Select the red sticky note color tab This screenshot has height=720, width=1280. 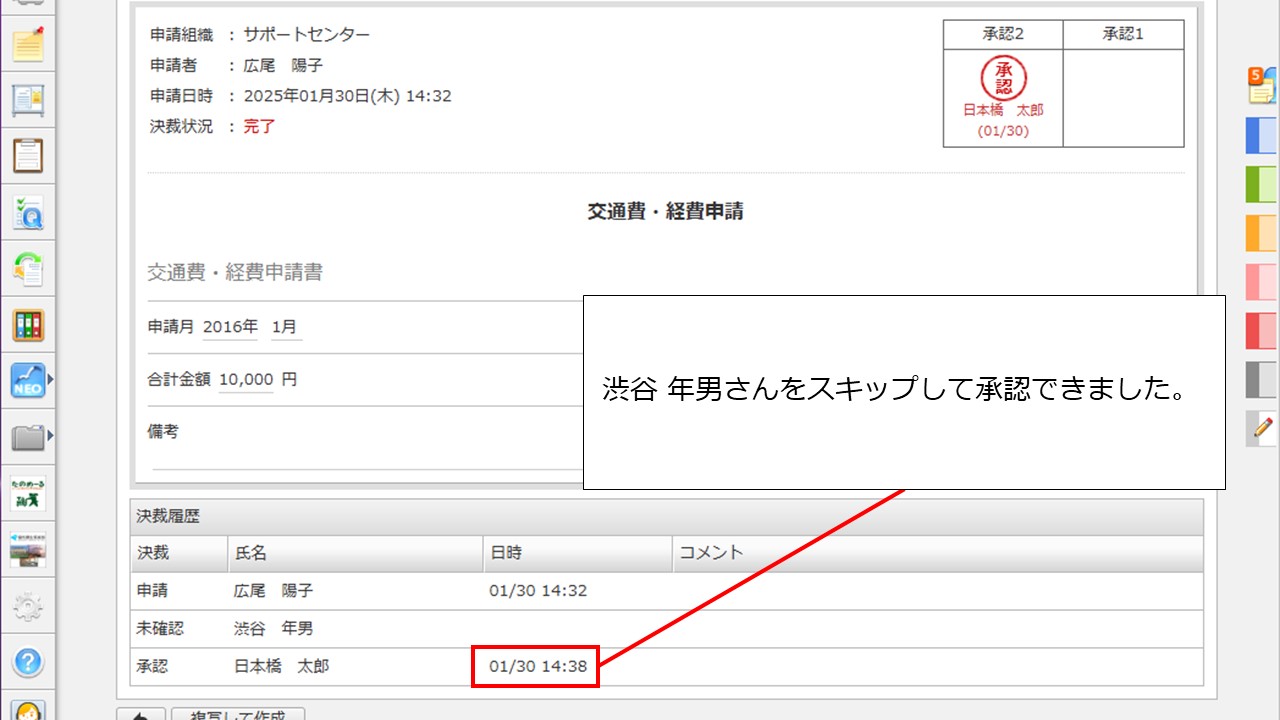click(1261, 331)
